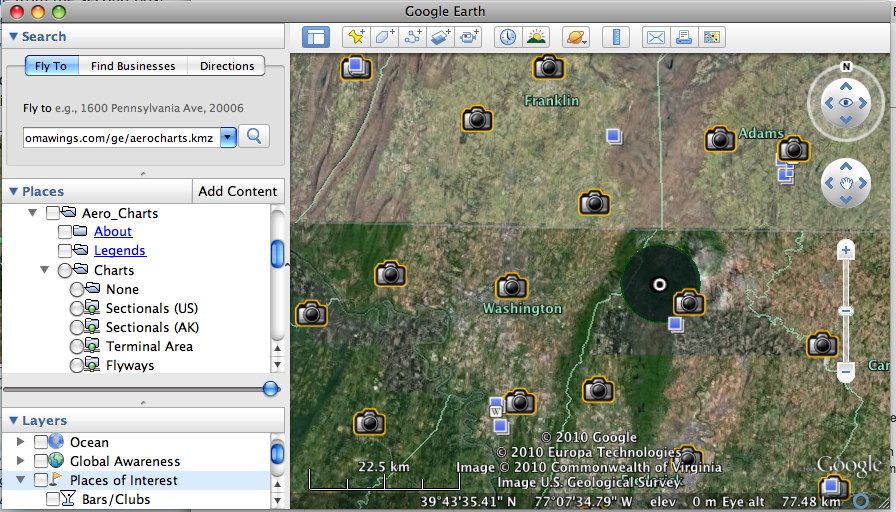
Task: Open the ruler measurement tool
Action: 616,37
